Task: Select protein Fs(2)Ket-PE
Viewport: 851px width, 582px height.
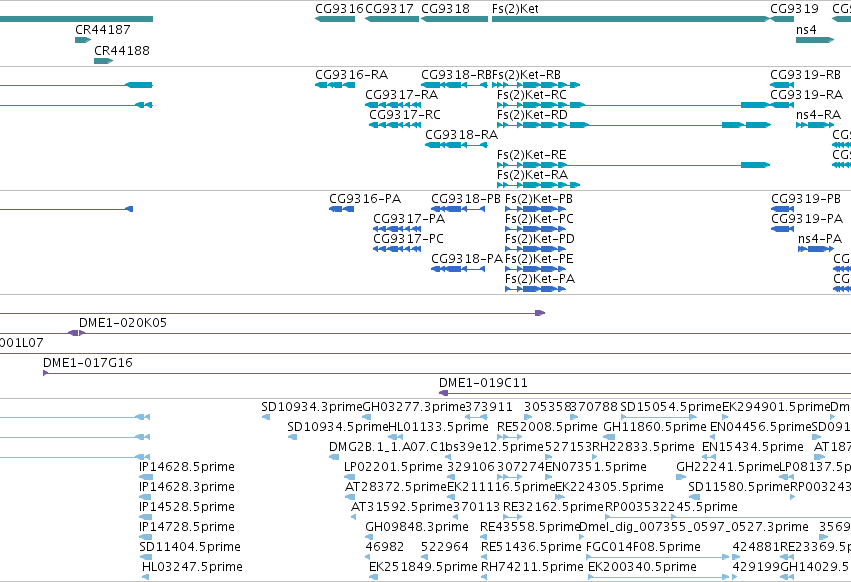Action: point(535,269)
